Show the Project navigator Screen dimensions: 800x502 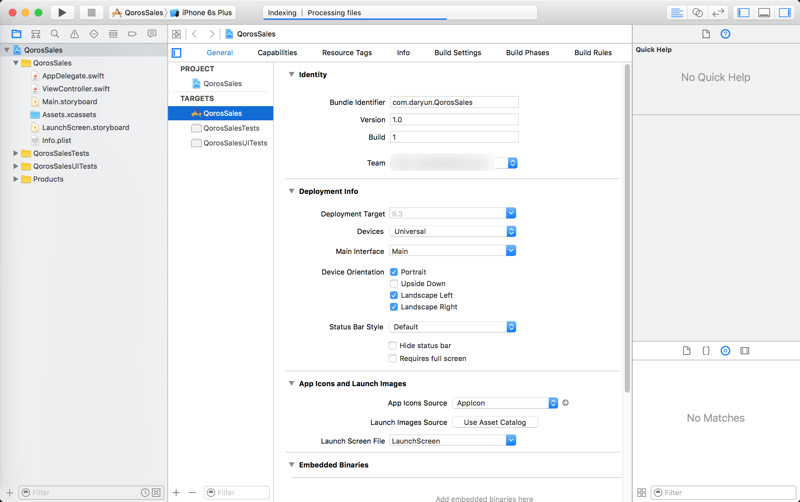click(x=16, y=34)
